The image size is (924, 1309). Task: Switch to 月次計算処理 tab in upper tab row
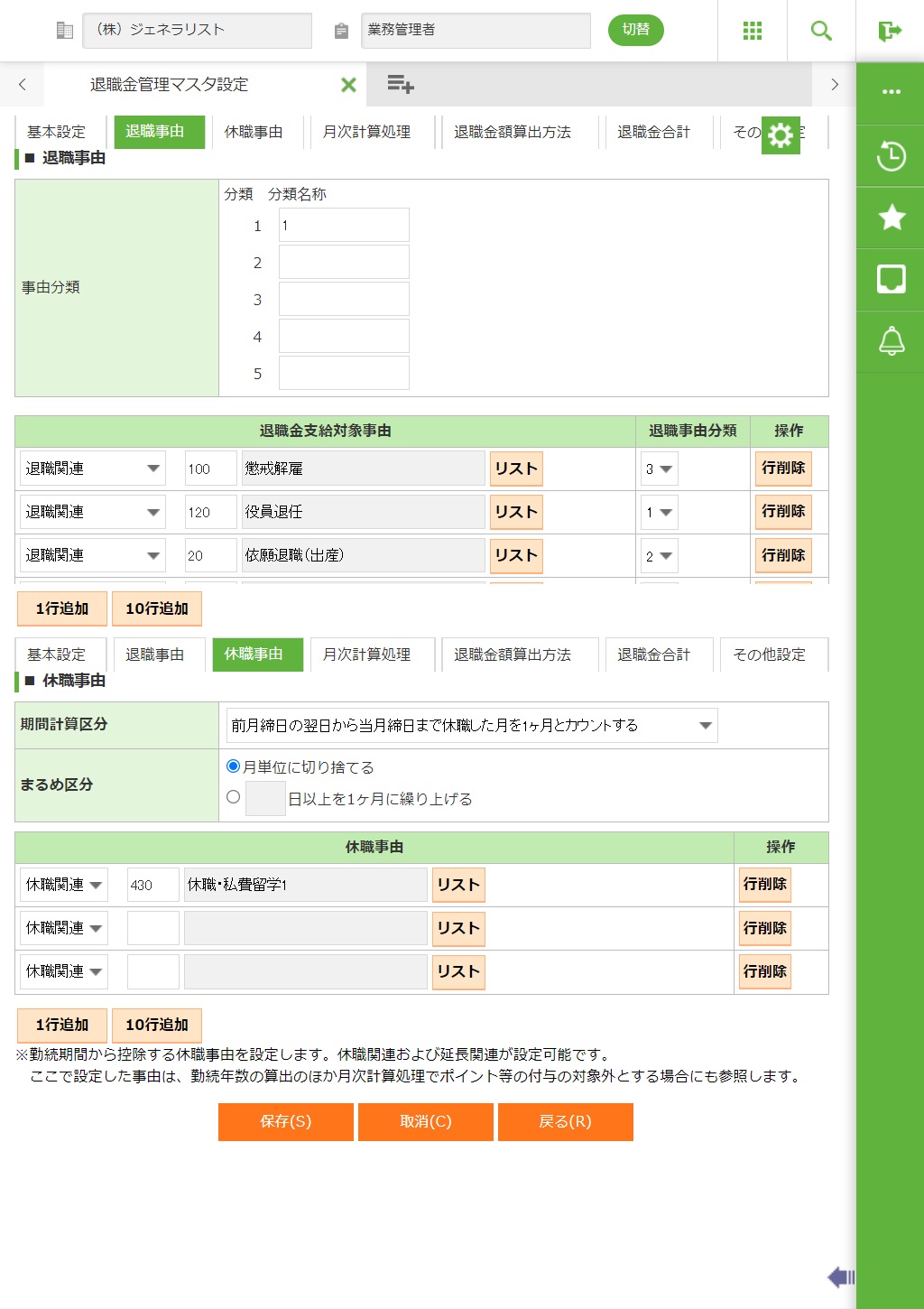point(366,132)
